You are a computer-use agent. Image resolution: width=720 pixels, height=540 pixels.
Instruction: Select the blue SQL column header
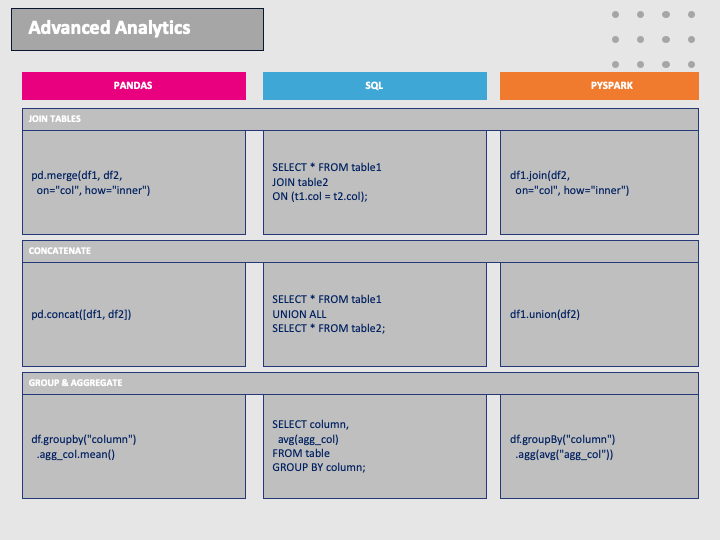click(x=373, y=86)
